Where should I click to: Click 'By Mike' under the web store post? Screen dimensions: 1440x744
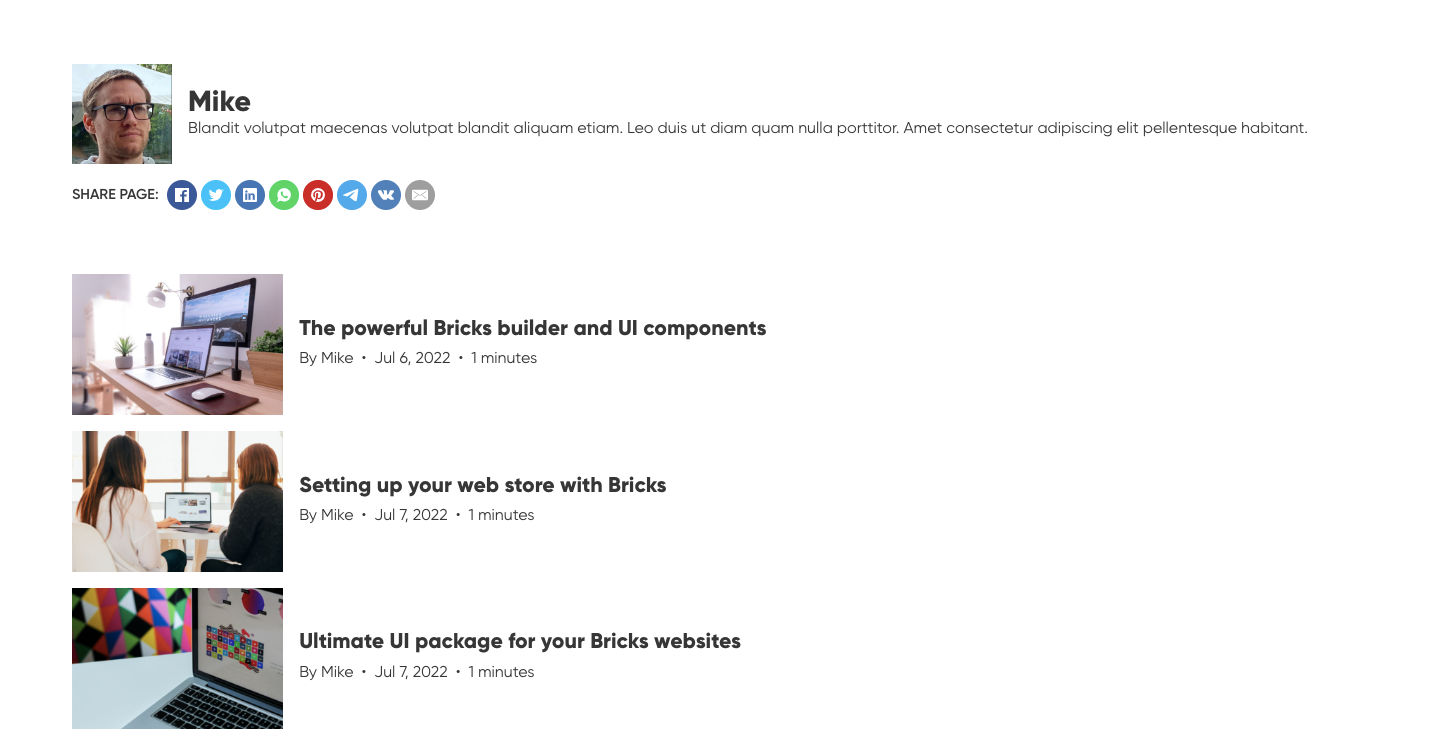point(326,515)
